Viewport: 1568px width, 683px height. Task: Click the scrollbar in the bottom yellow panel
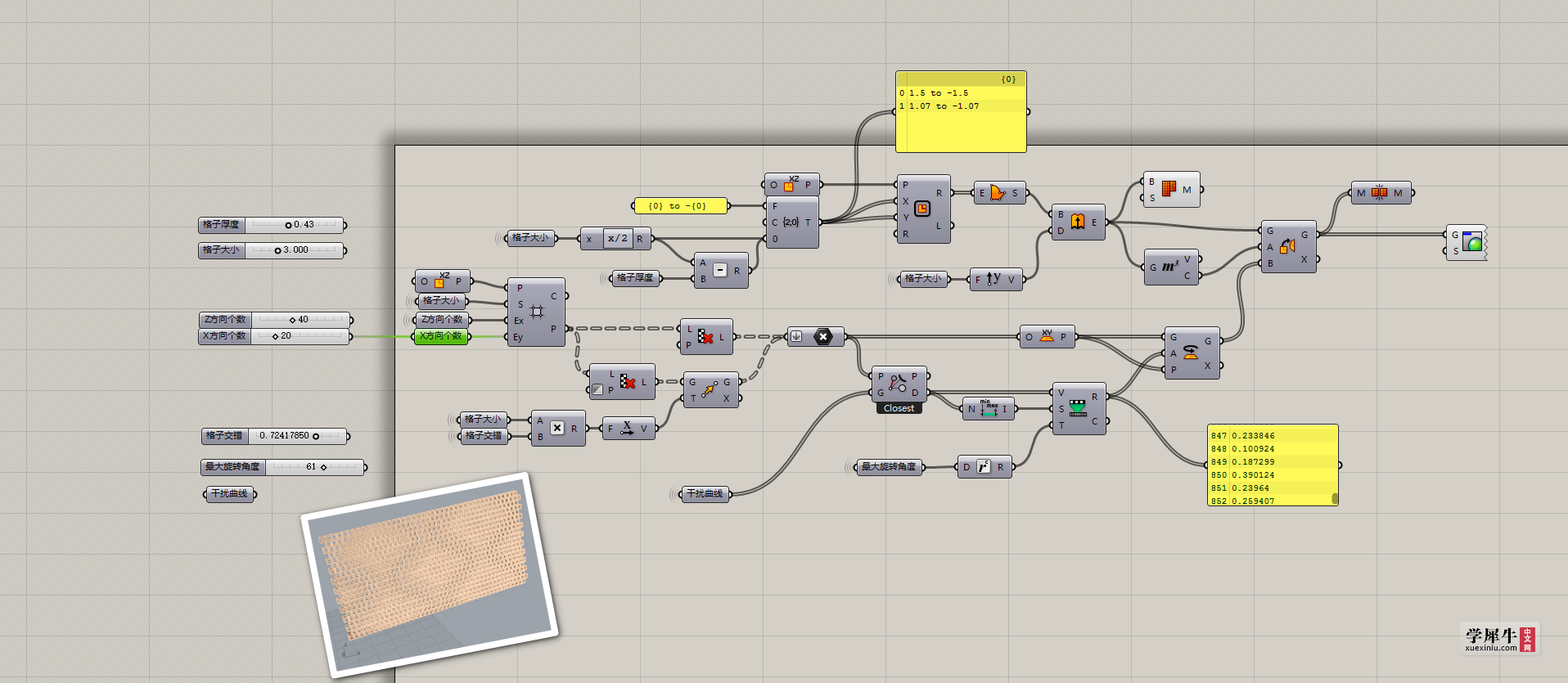(x=1335, y=498)
